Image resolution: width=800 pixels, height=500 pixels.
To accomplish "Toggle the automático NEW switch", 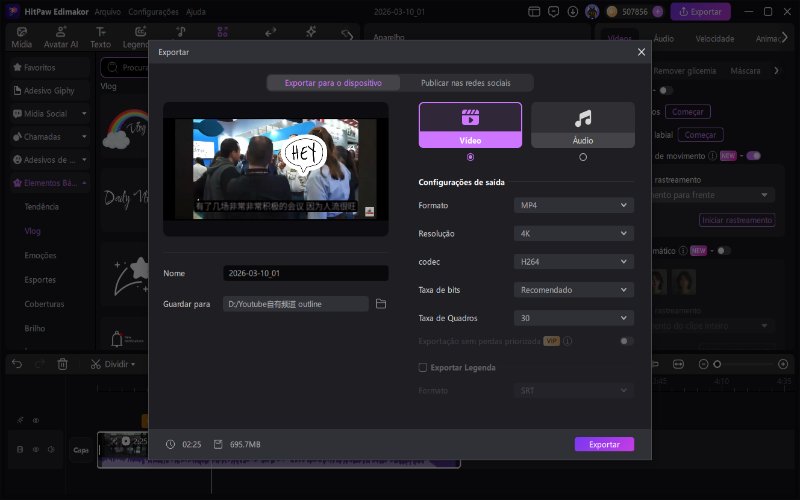I will point(723,251).
